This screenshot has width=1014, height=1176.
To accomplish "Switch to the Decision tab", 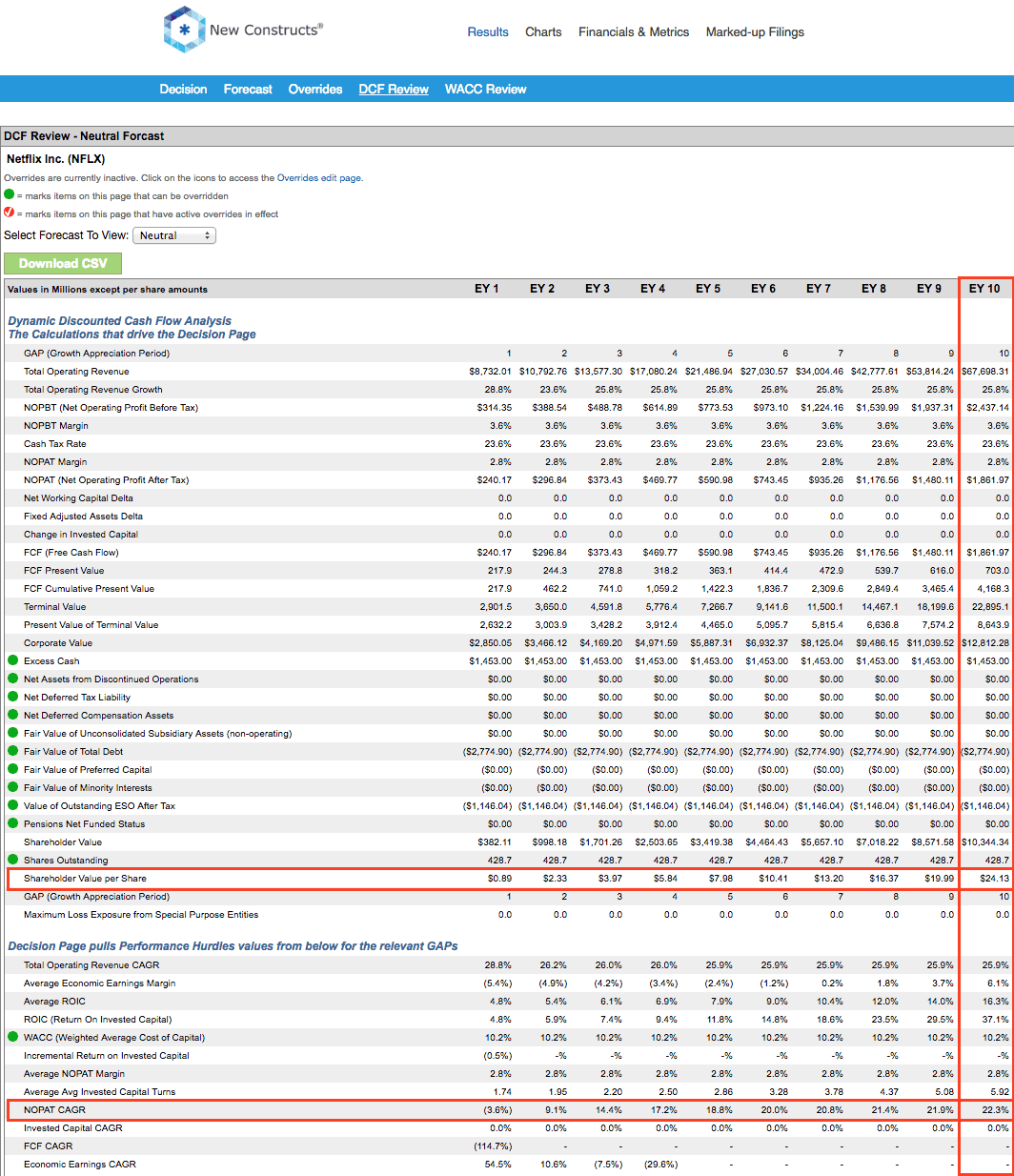I will (x=183, y=89).
